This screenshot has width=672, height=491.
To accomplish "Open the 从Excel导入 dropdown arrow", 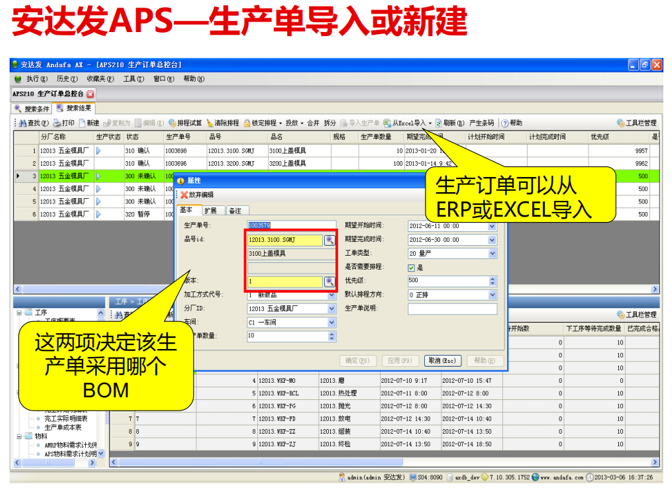I will point(430,123).
